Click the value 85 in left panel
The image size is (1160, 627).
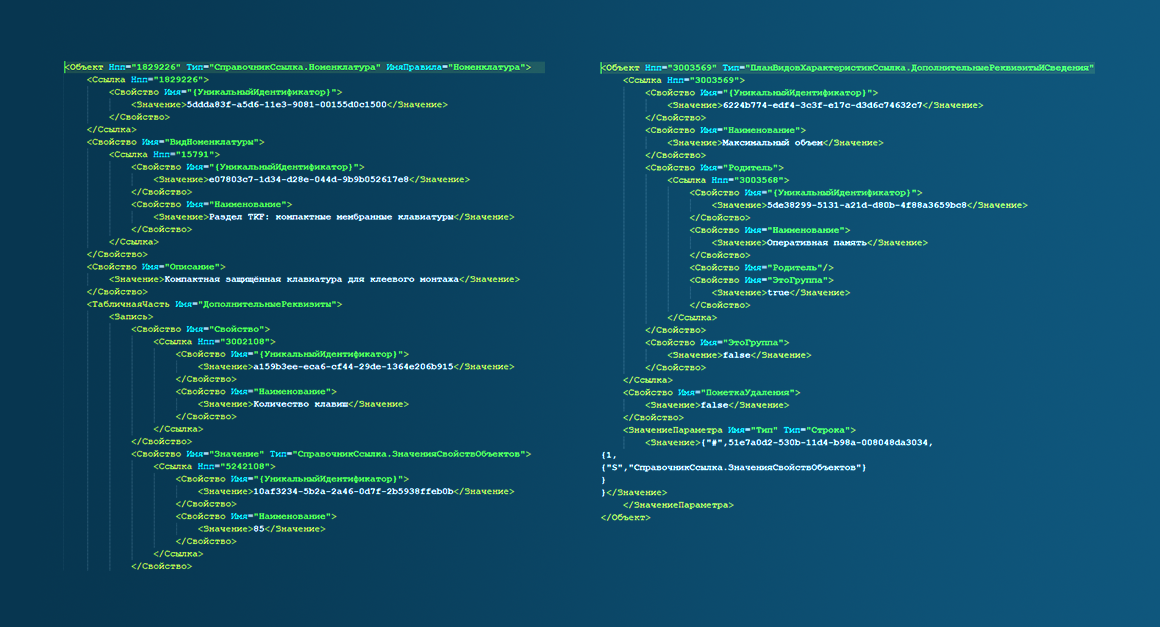[x=258, y=529]
